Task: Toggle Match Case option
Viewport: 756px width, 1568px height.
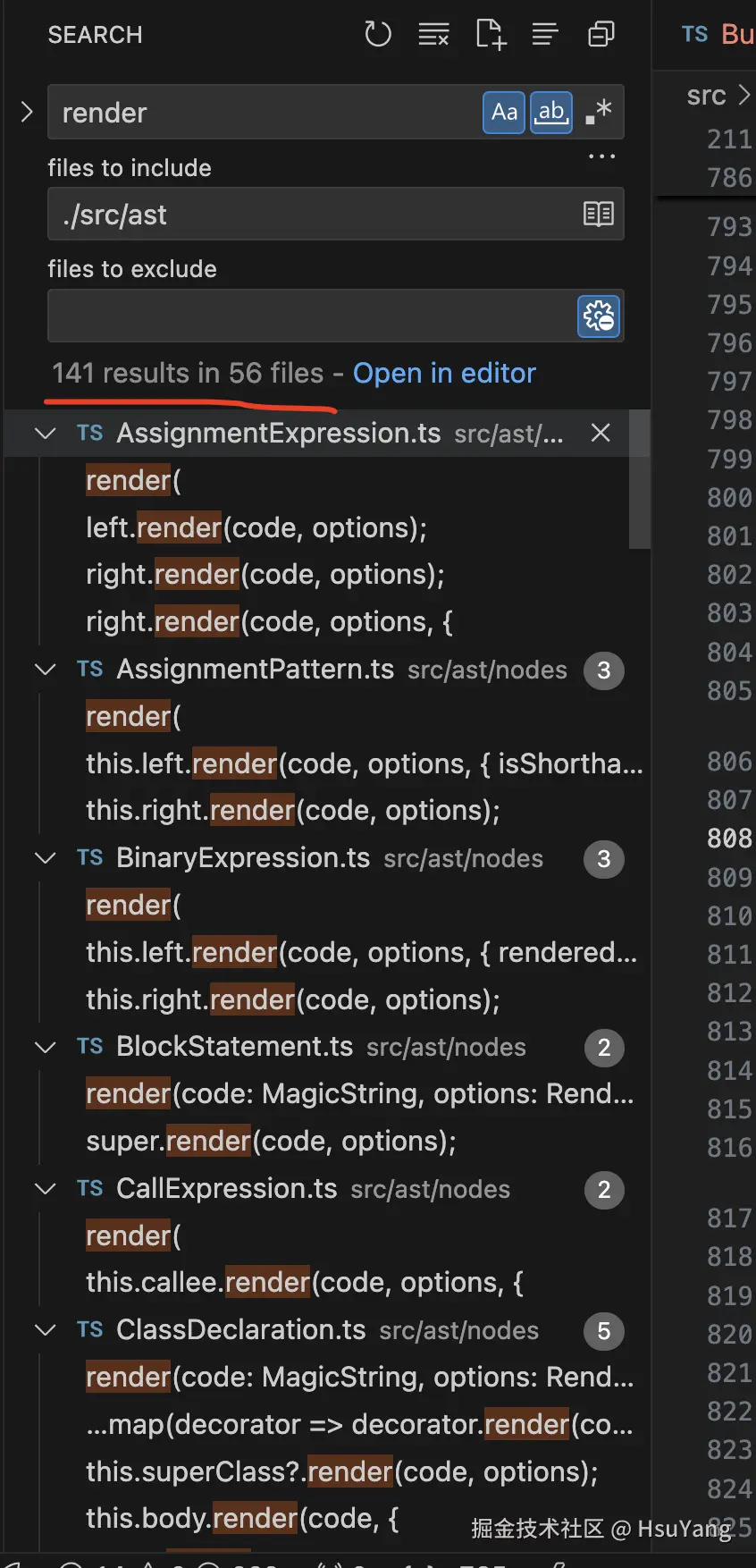Action: point(504,113)
